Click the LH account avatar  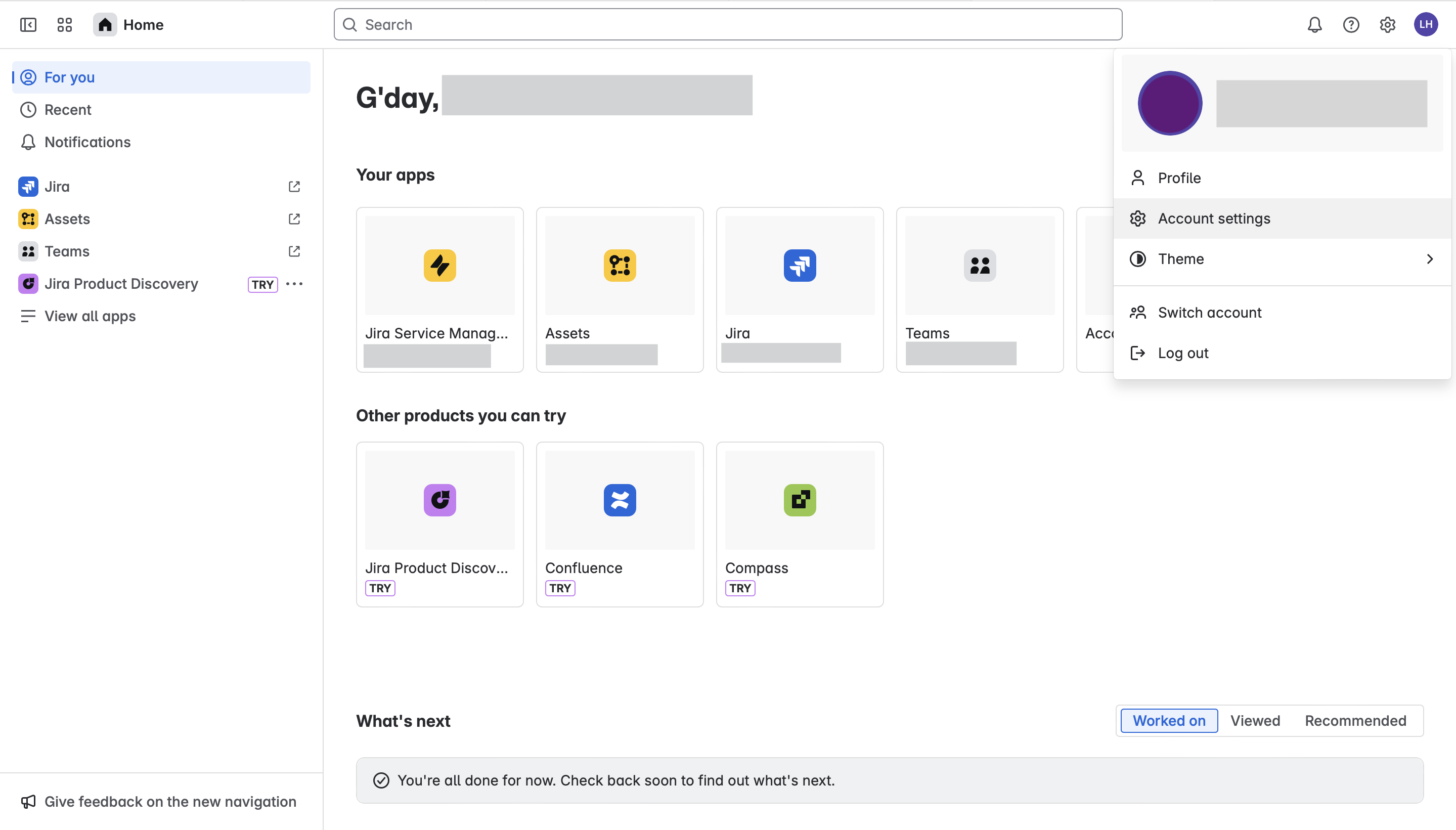click(x=1425, y=24)
